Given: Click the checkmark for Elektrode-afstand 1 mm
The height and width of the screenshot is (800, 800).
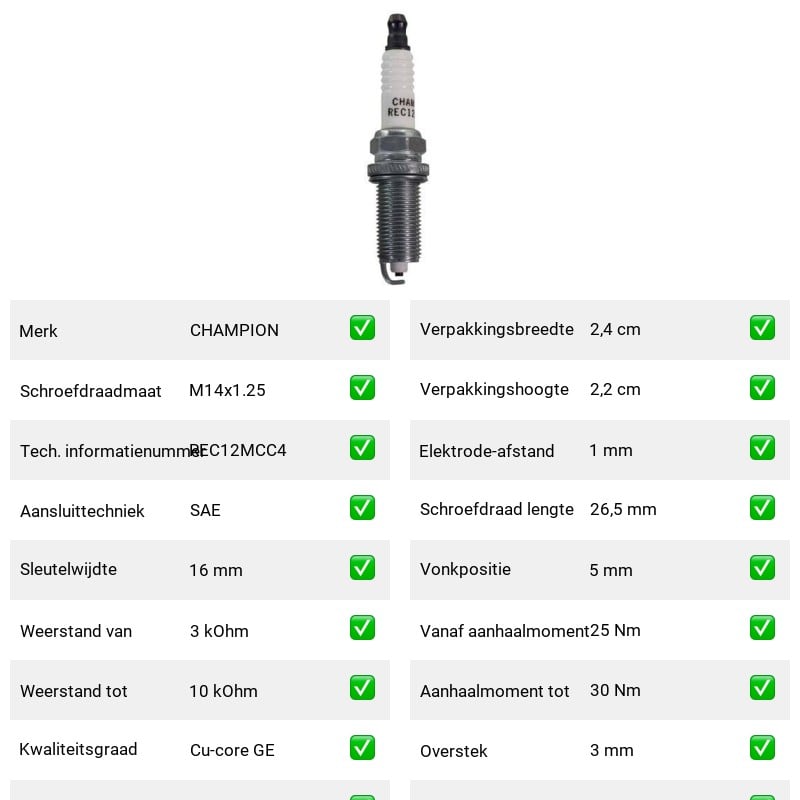Looking at the screenshot, I should tap(762, 447).
